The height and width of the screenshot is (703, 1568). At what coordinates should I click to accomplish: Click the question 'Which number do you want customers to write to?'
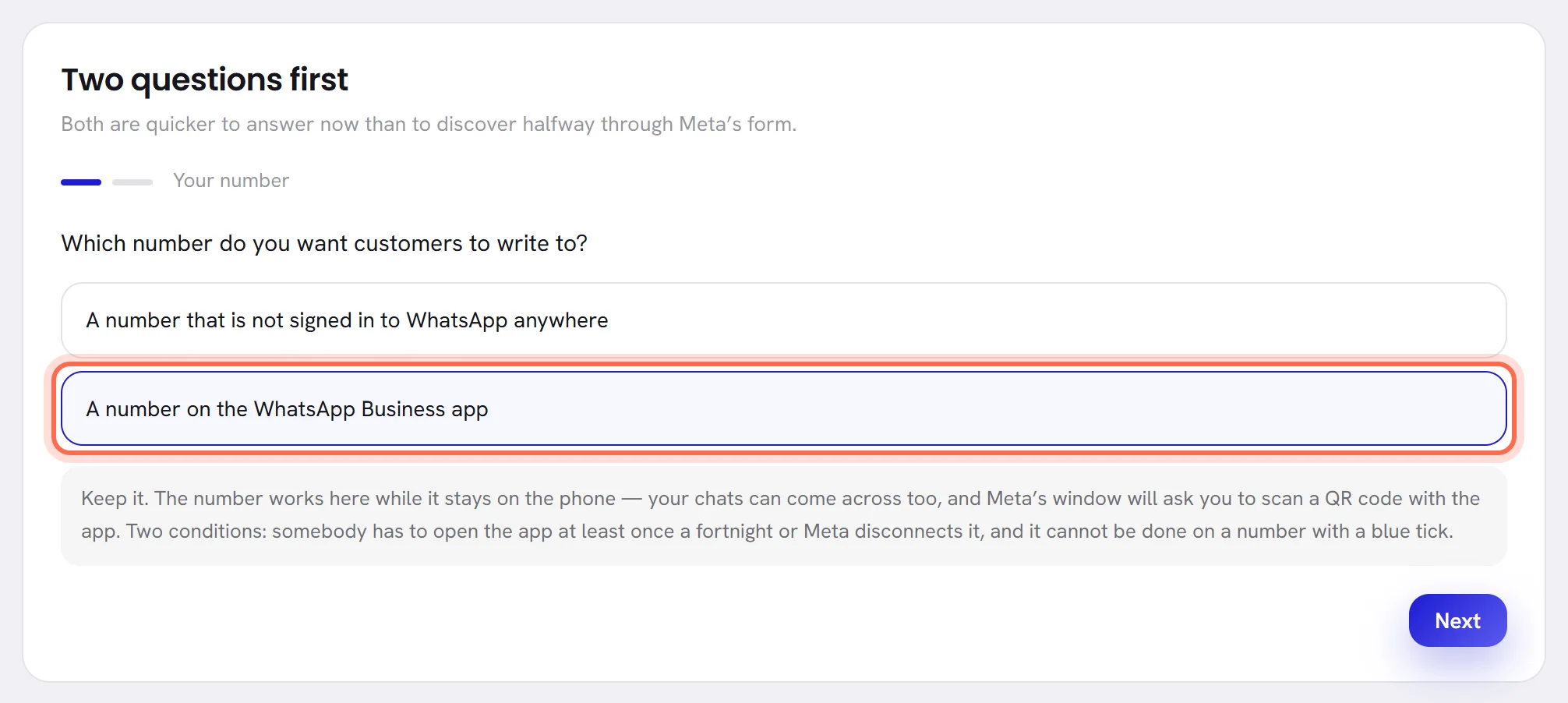tap(324, 243)
